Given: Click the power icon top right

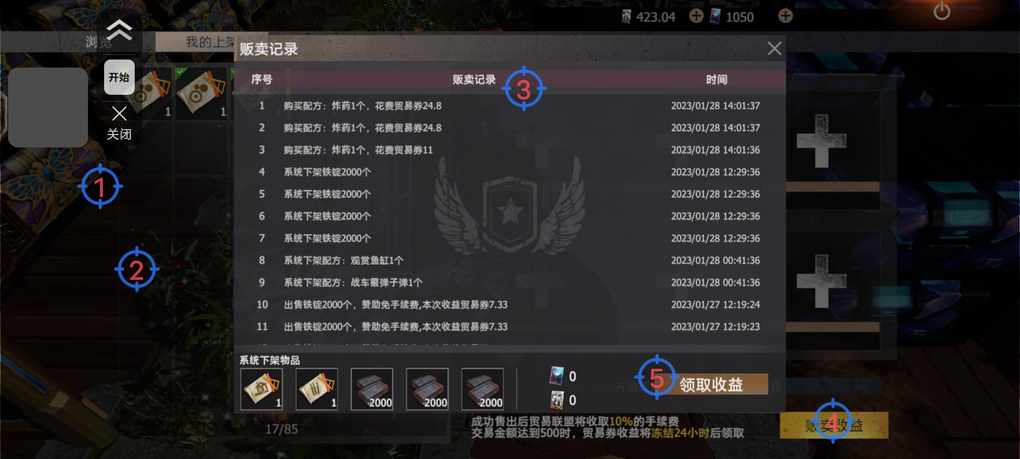Looking at the screenshot, I should click(x=942, y=11).
